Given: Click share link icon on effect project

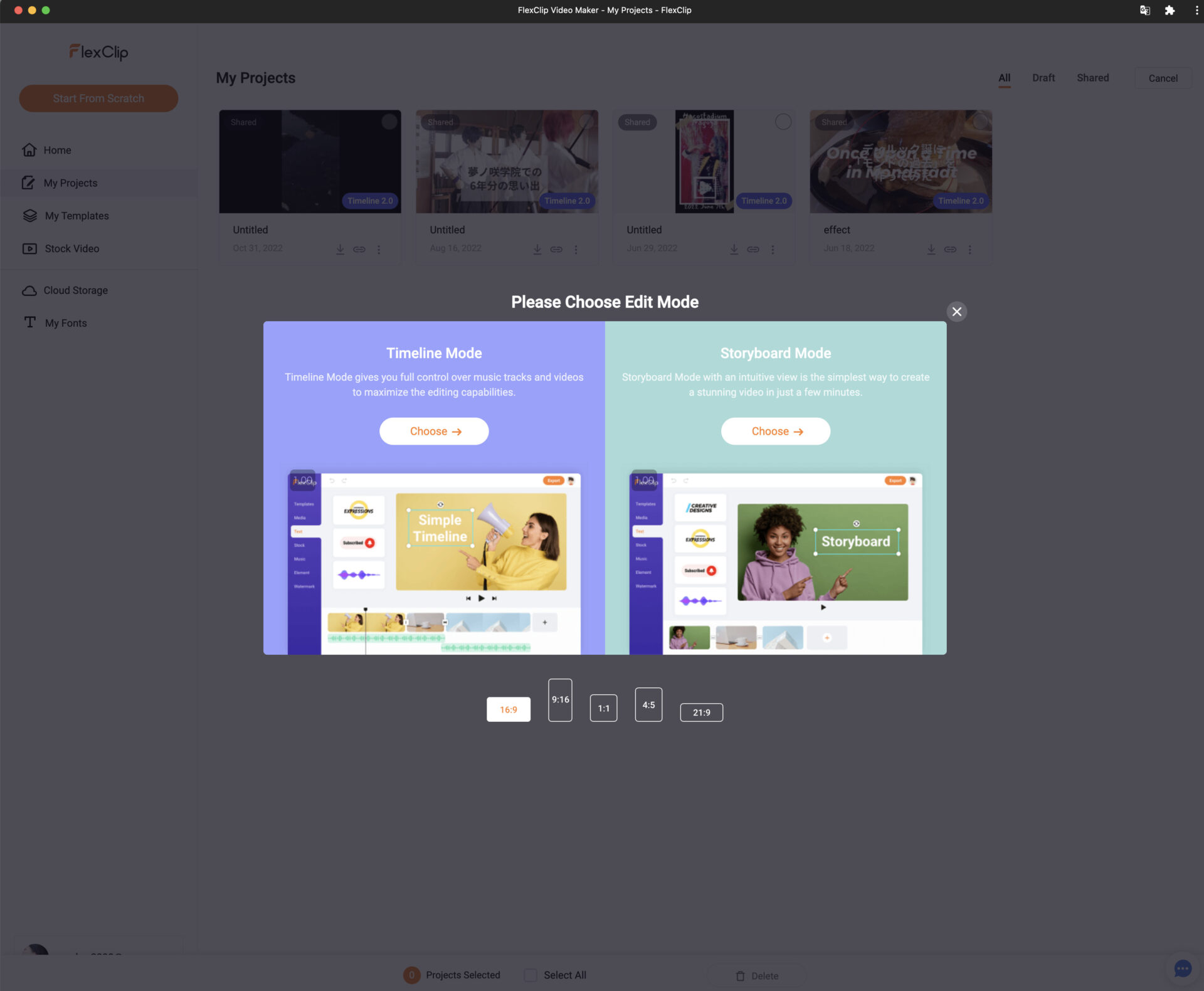Looking at the screenshot, I should [x=950, y=249].
